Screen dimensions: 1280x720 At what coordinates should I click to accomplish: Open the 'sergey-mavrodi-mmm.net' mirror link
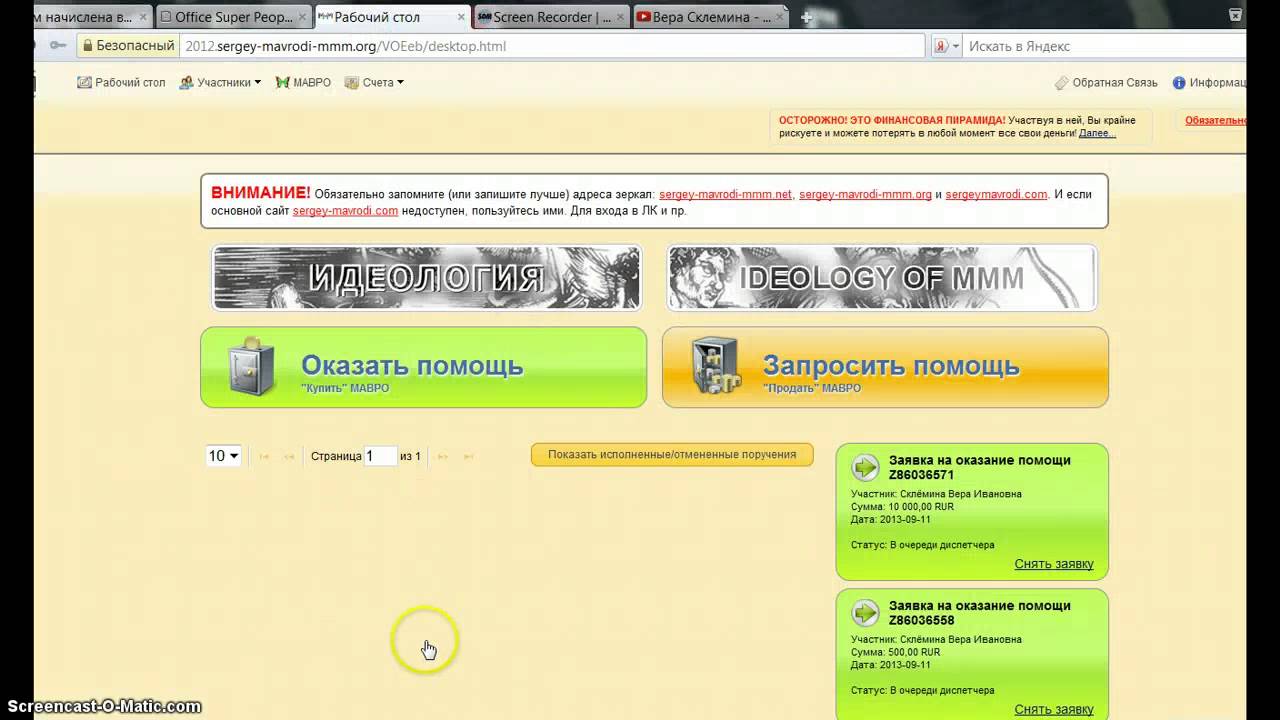point(725,194)
